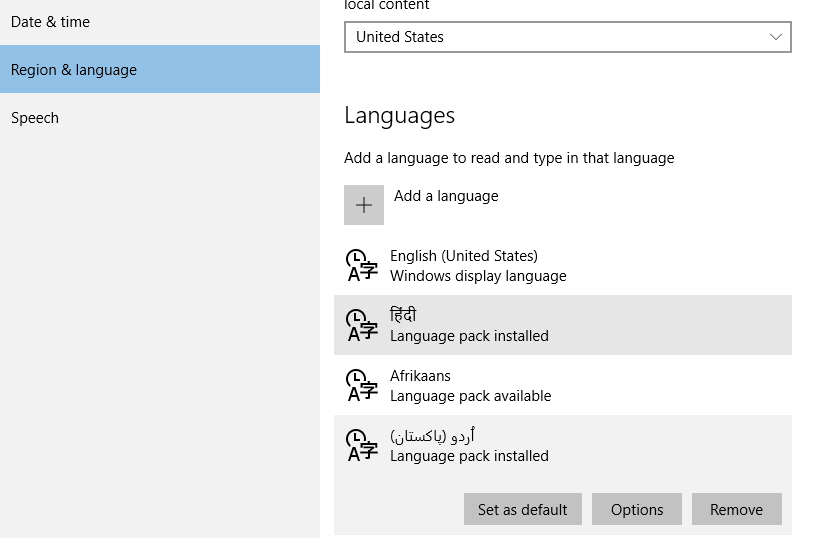
Task: Click the plus icon to add a language
Action: (364, 205)
